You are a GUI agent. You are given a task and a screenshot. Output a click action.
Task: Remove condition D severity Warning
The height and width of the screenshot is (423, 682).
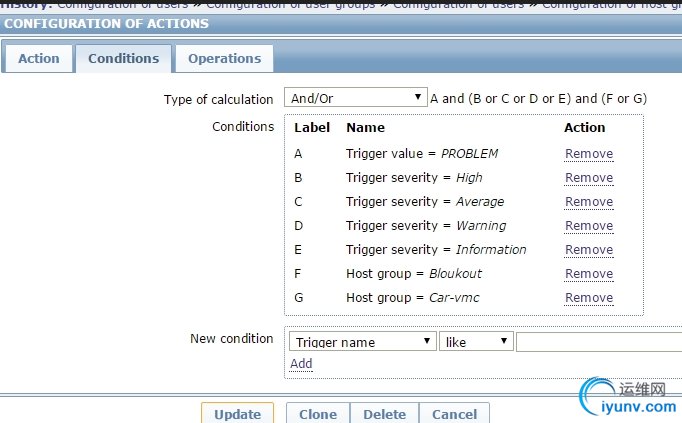pos(589,226)
